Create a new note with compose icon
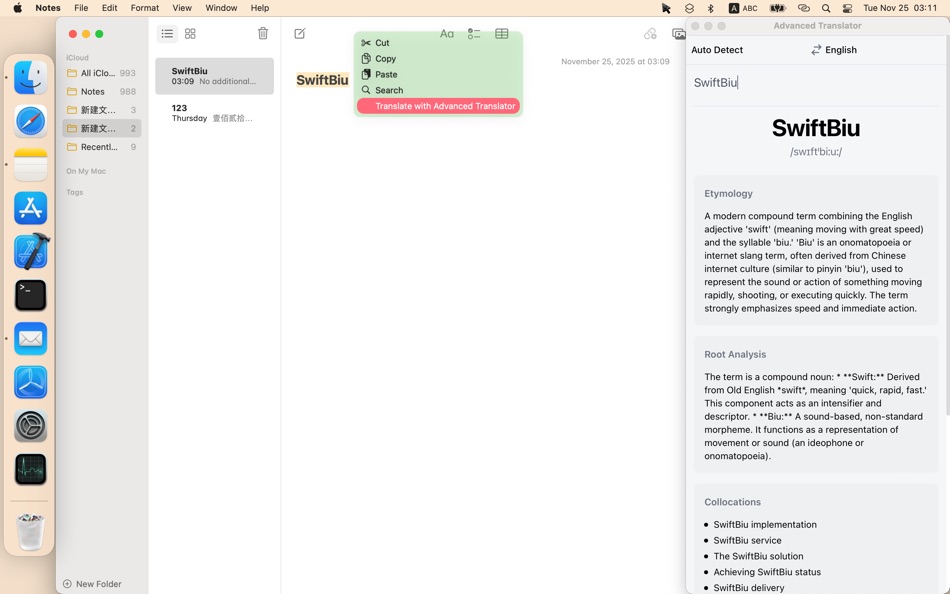This screenshot has height=594, width=950. [x=299, y=33]
